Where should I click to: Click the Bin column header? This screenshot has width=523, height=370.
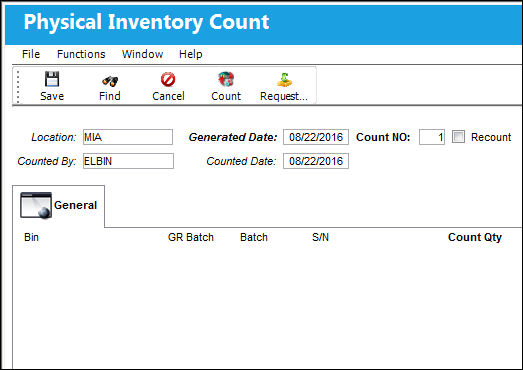[x=31, y=237]
